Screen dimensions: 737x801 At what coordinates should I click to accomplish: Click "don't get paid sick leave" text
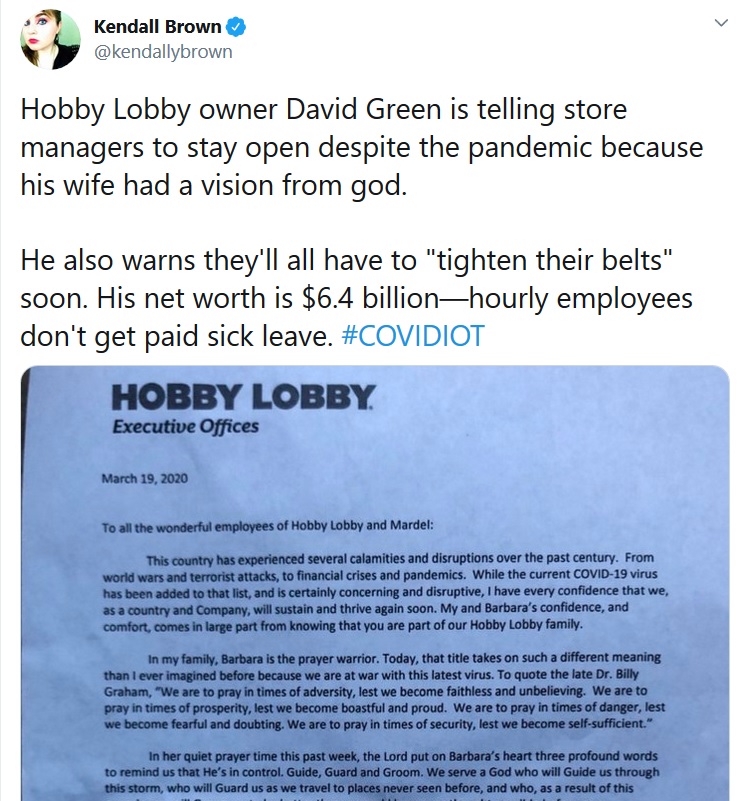tap(177, 336)
